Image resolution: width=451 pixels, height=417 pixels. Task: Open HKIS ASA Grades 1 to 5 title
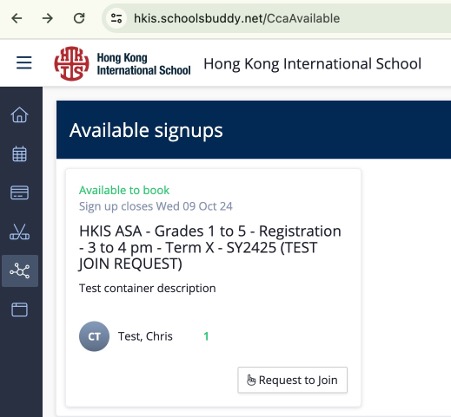[x=210, y=247]
